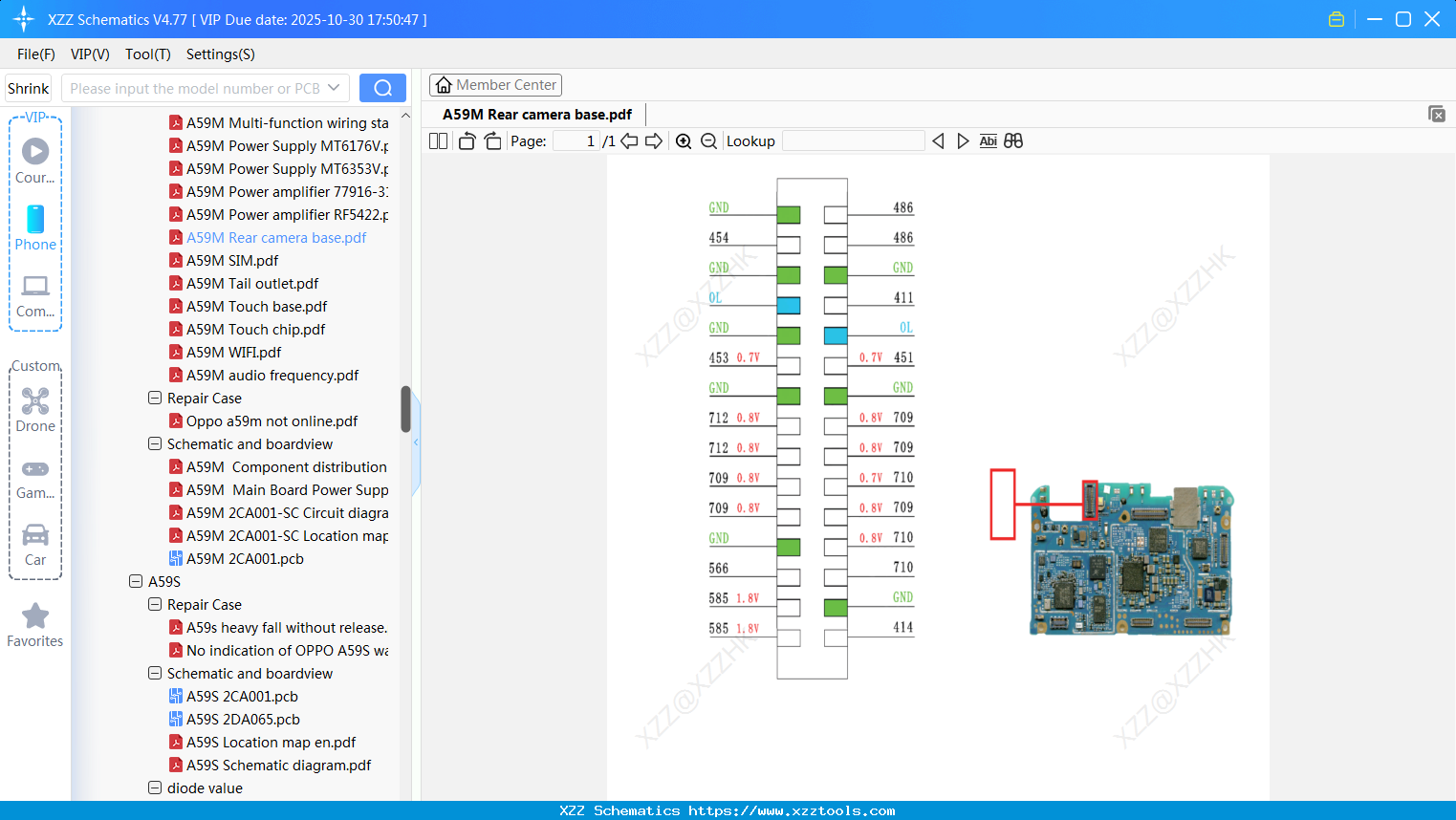The width and height of the screenshot is (1456, 820).
Task: Select the A59M Rear camera base.pdf tab
Action: (x=537, y=115)
